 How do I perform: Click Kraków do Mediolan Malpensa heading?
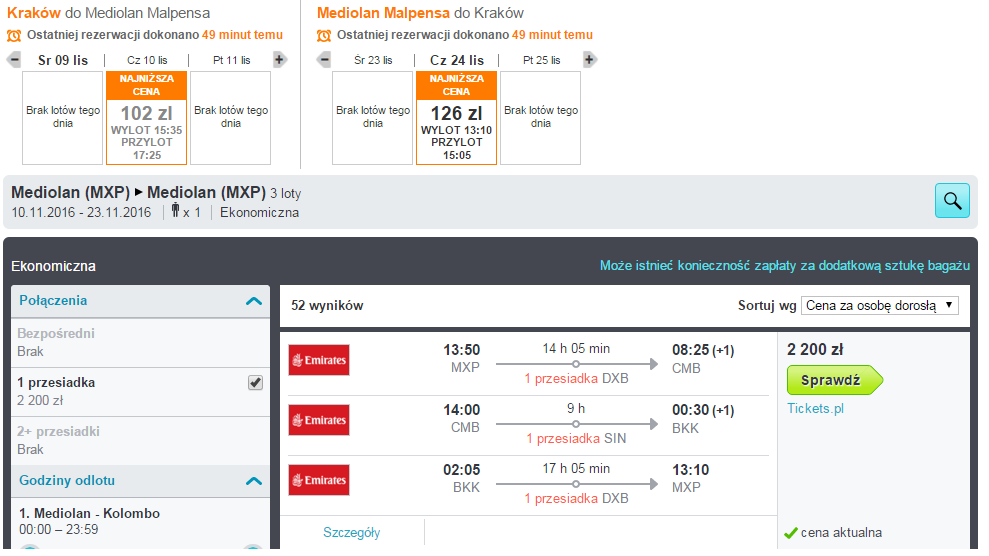[x=108, y=13]
